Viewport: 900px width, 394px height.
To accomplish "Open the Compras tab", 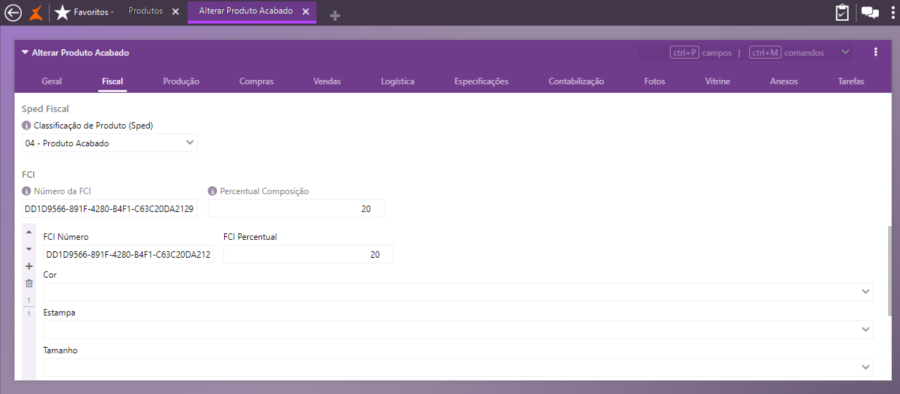I will pyautogui.click(x=256, y=82).
